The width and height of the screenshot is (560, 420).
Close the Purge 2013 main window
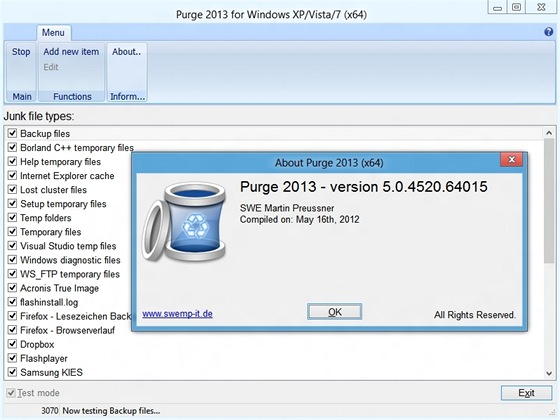click(541, 8)
